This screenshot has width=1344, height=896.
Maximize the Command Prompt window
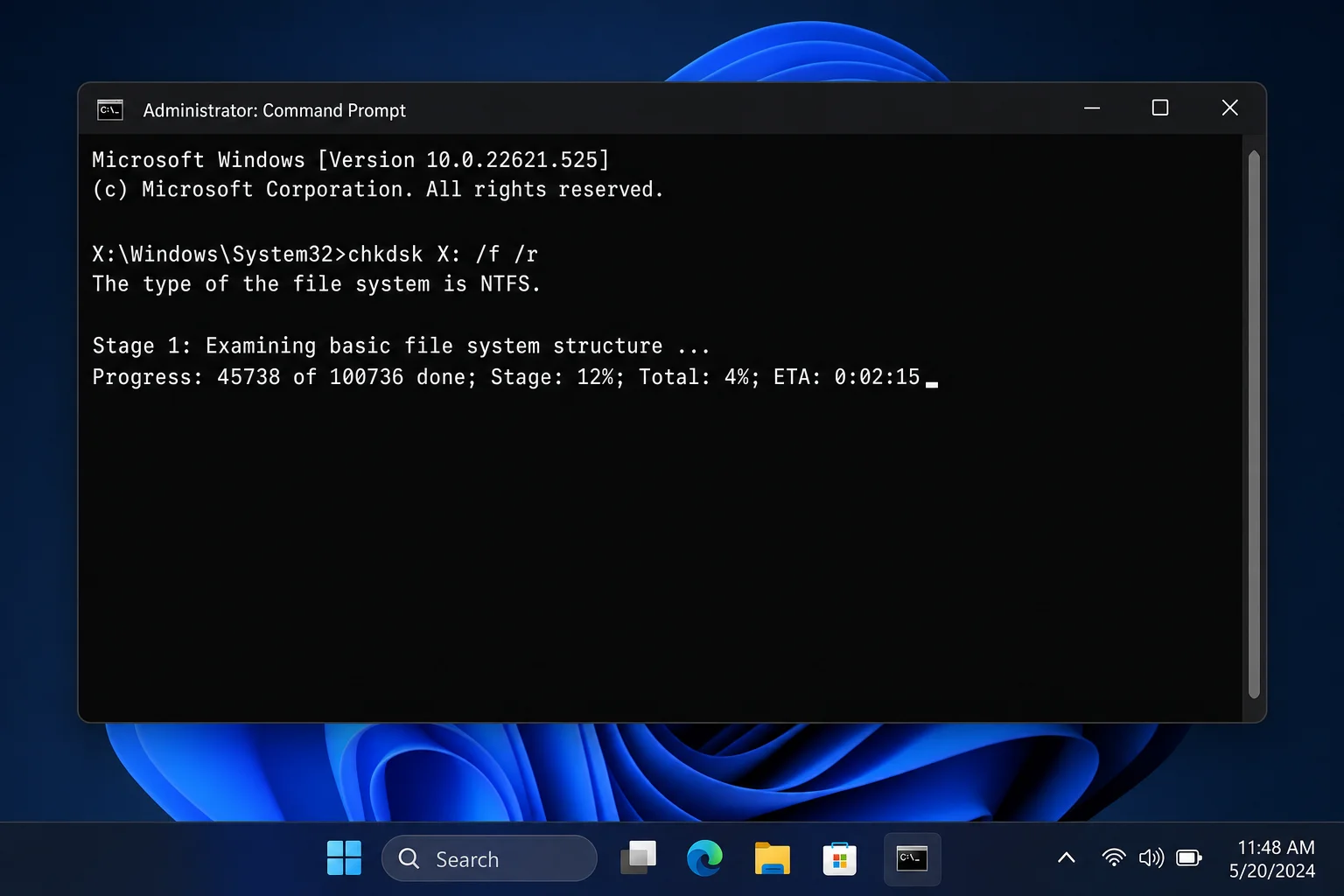click(x=1160, y=108)
